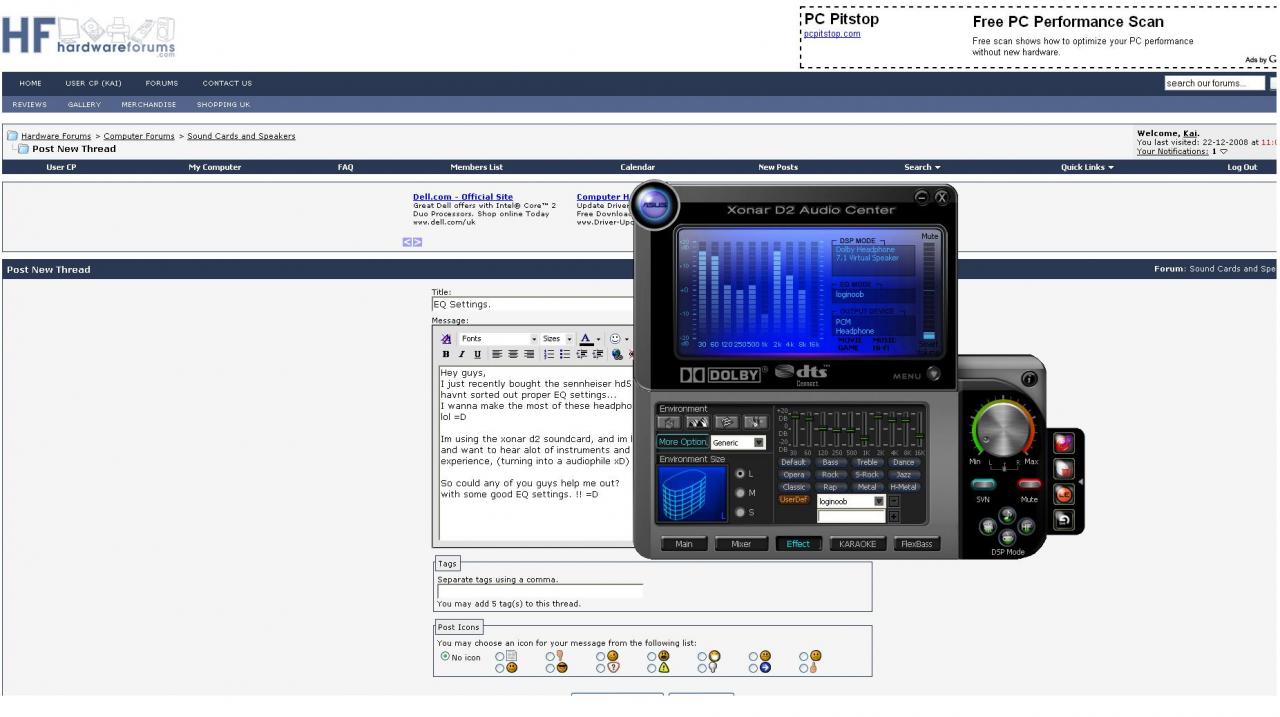Image resolution: width=1280 pixels, height=717 pixels.
Task: Open the text color dropdown arrow
Action: (x=598, y=339)
